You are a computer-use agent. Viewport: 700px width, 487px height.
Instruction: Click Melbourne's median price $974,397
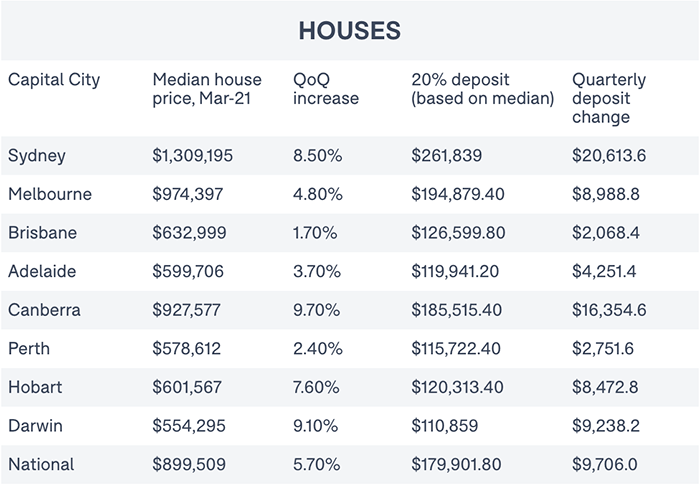pyautogui.click(x=189, y=193)
